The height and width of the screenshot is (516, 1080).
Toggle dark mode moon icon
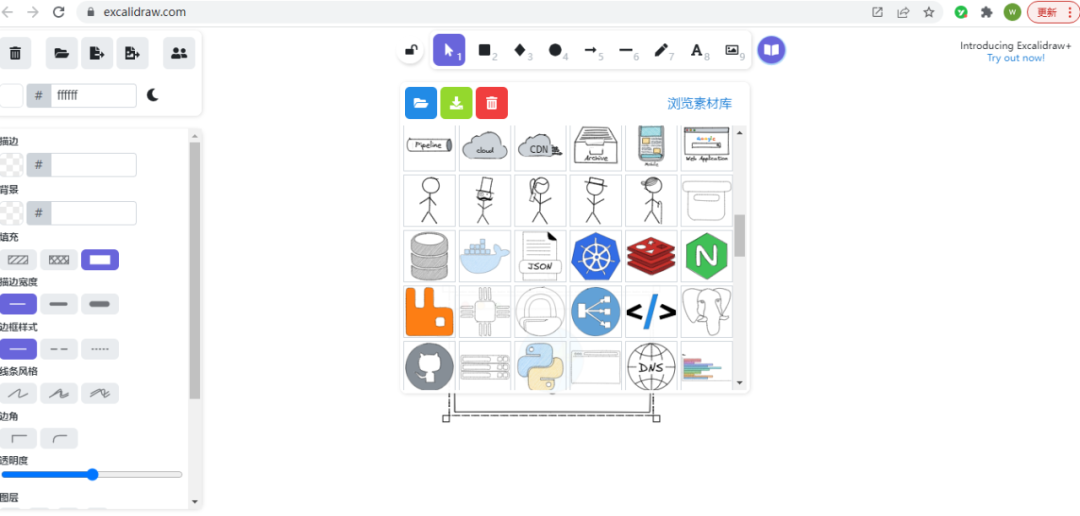[153, 96]
